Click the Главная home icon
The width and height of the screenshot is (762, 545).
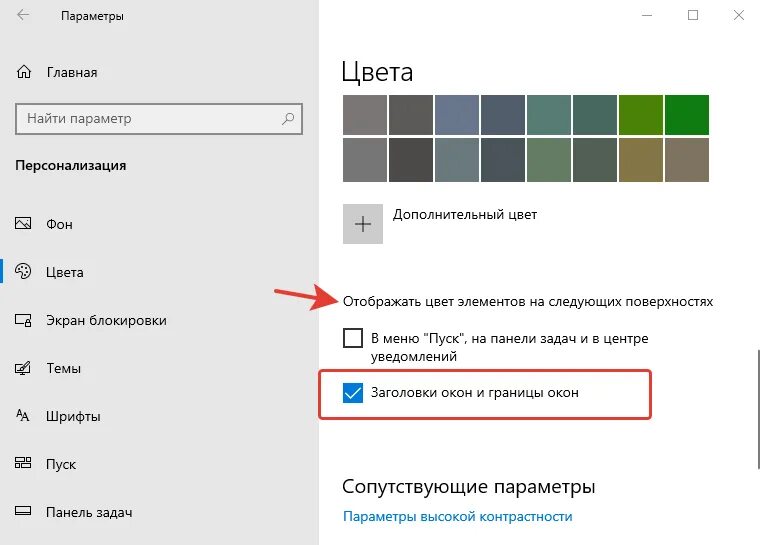click(23, 72)
